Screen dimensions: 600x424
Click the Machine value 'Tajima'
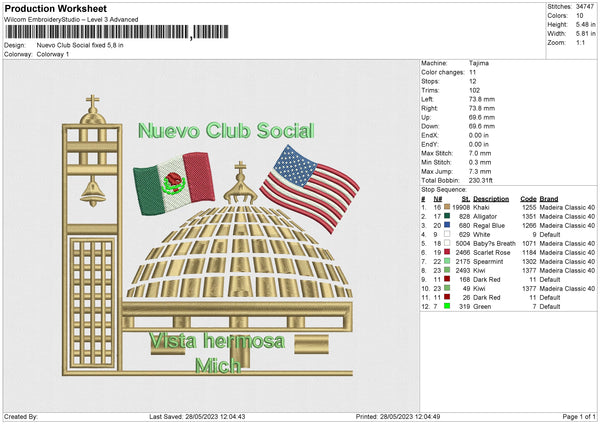[479, 63]
